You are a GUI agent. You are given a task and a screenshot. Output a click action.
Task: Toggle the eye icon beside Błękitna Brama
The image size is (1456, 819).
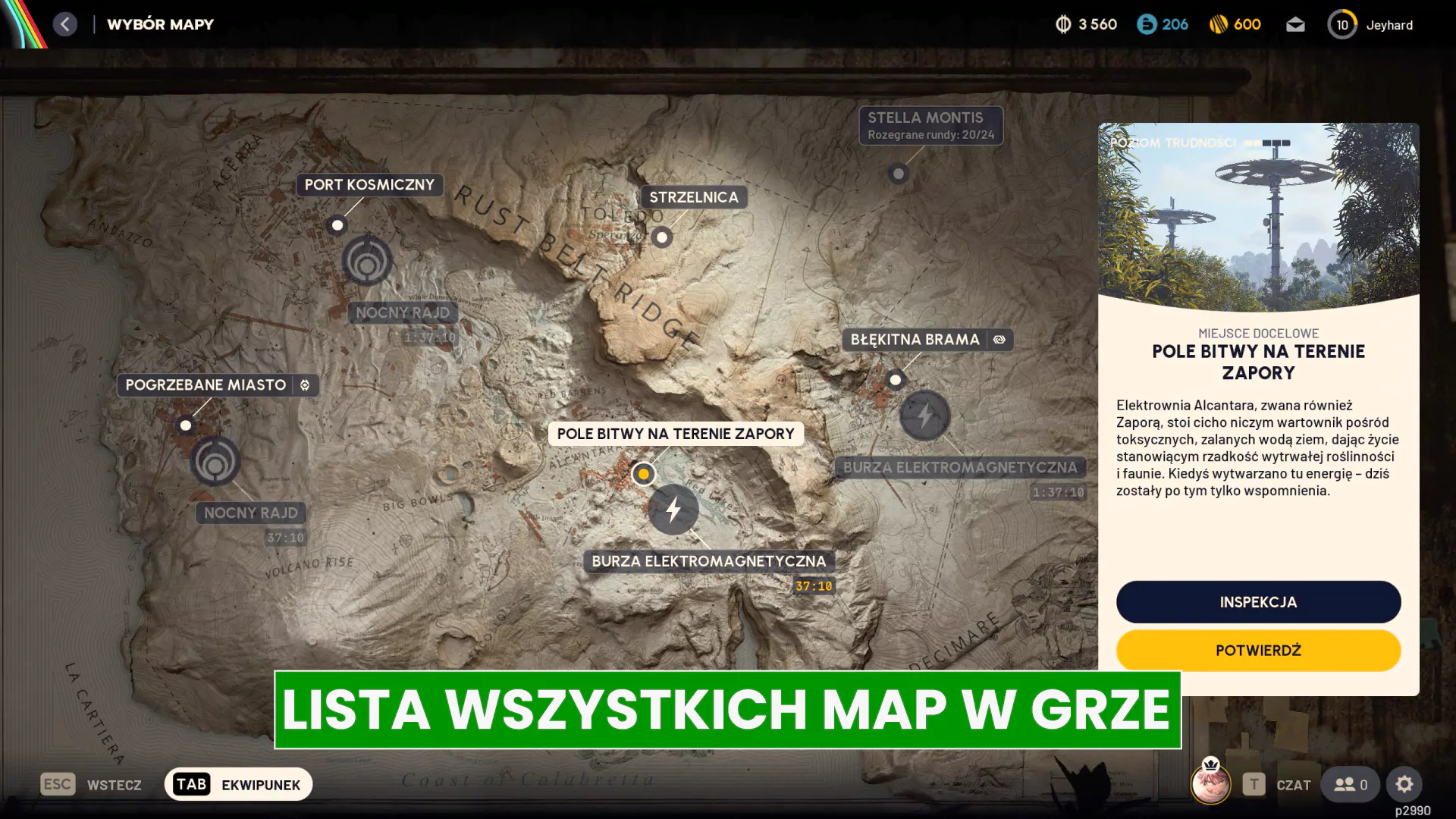(999, 340)
